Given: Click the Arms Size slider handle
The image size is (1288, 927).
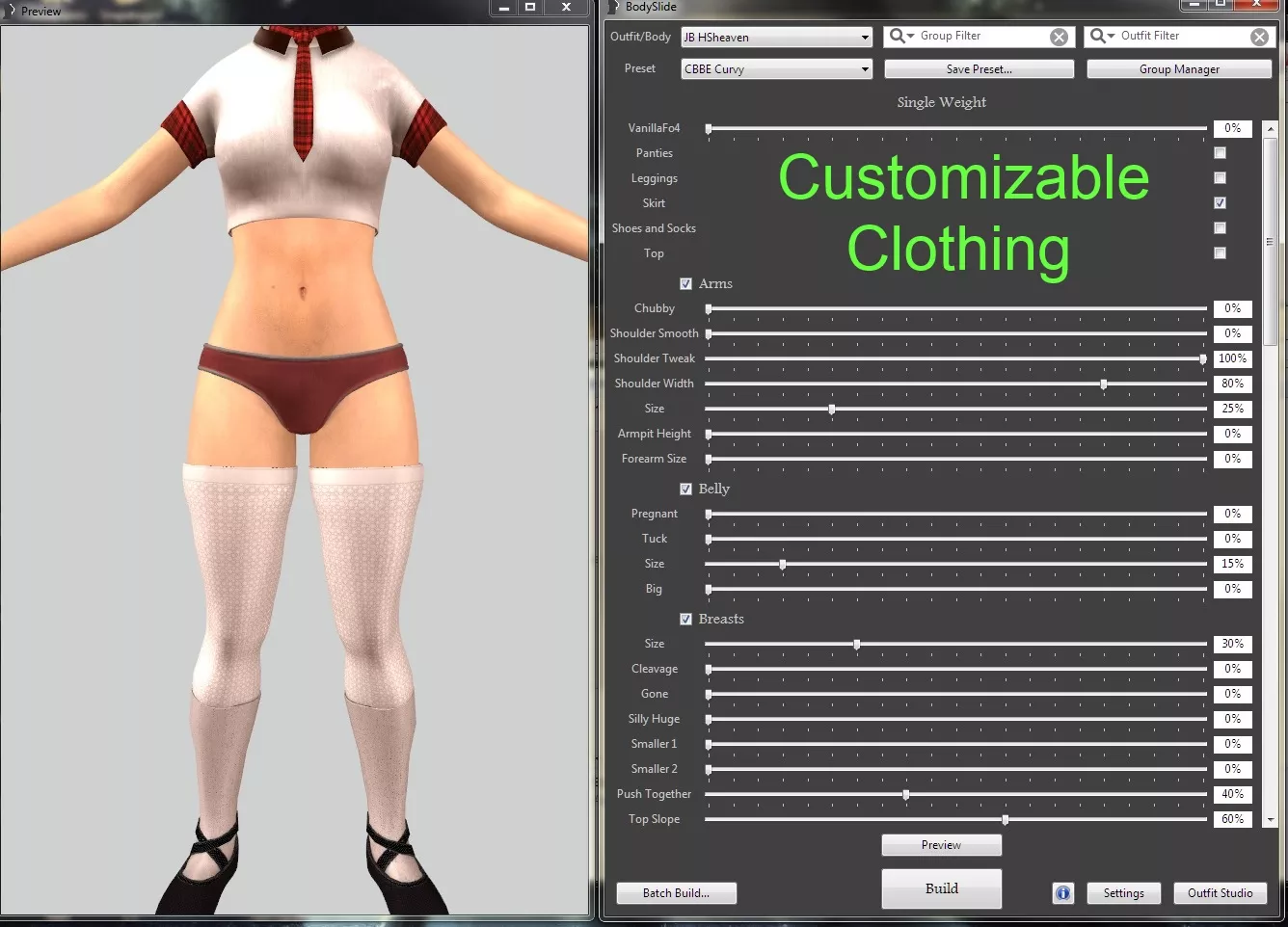Looking at the screenshot, I should [831, 409].
